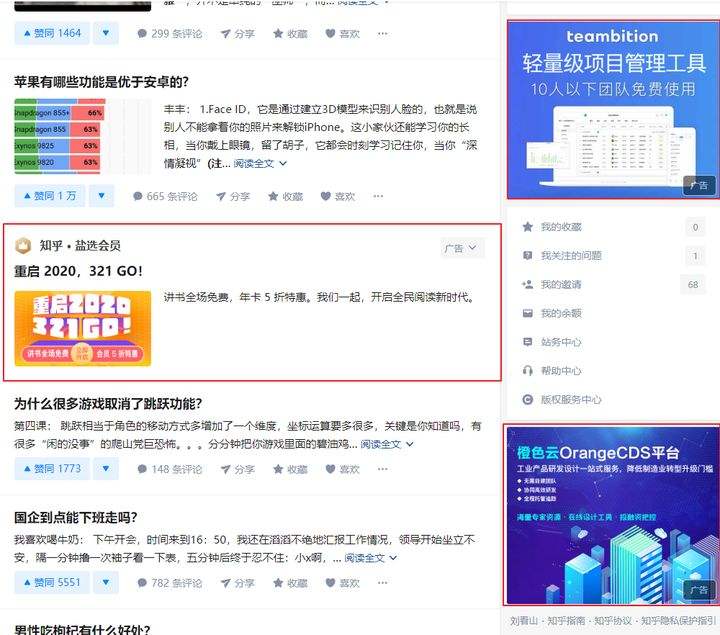
Task: Favorite the answer with 782 comments
Action: point(290,583)
